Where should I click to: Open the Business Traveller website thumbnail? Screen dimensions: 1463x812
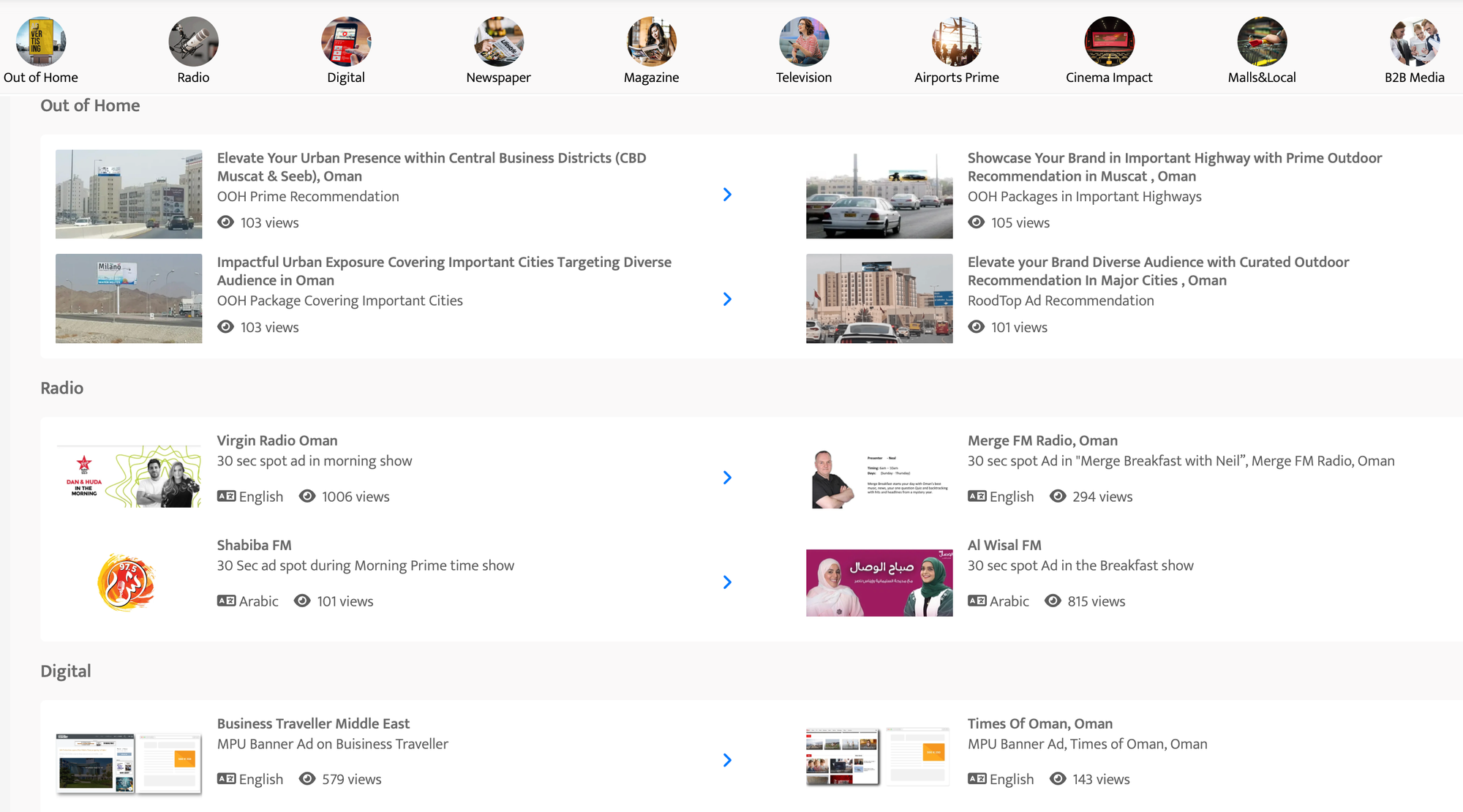click(x=129, y=764)
